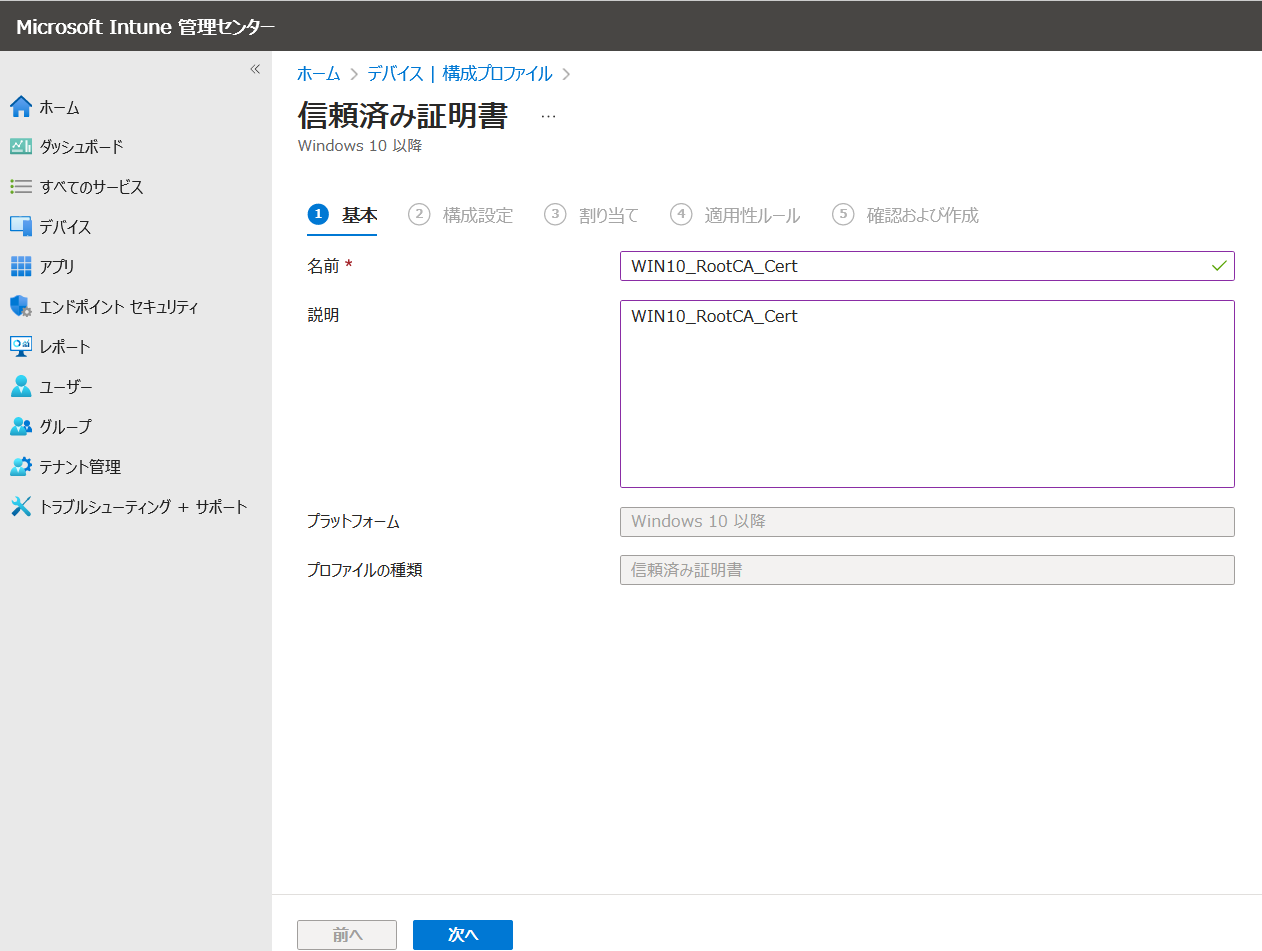Click the レポート sidebar label

[65, 347]
